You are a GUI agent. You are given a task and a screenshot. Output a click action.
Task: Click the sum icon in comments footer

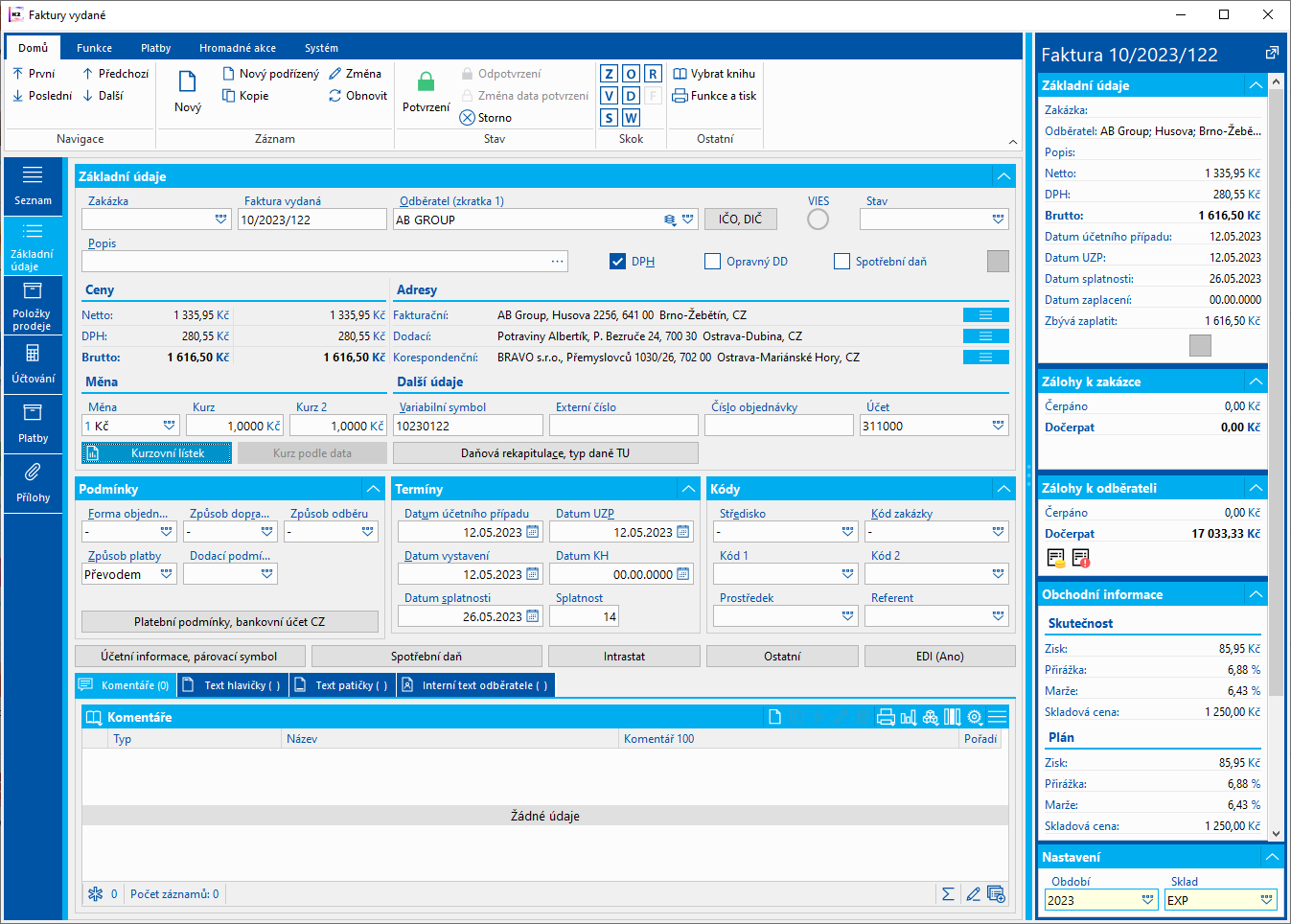coord(948,894)
